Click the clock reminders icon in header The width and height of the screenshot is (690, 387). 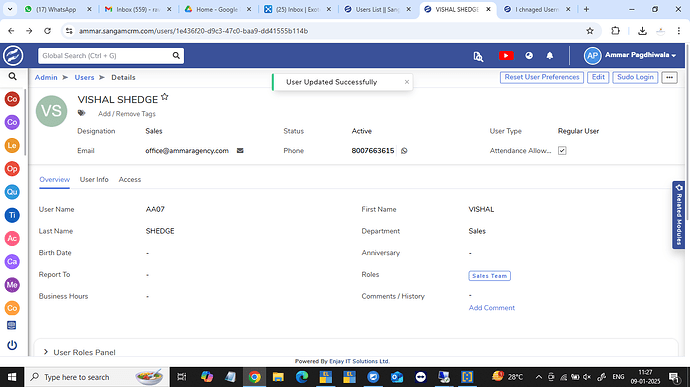click(529, 55)
